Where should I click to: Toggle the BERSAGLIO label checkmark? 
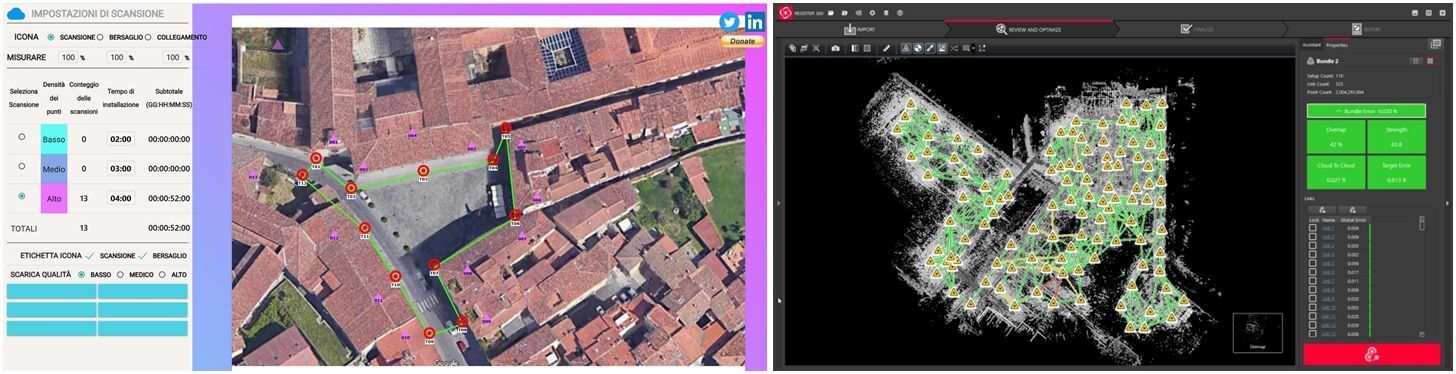coord(143,255)
